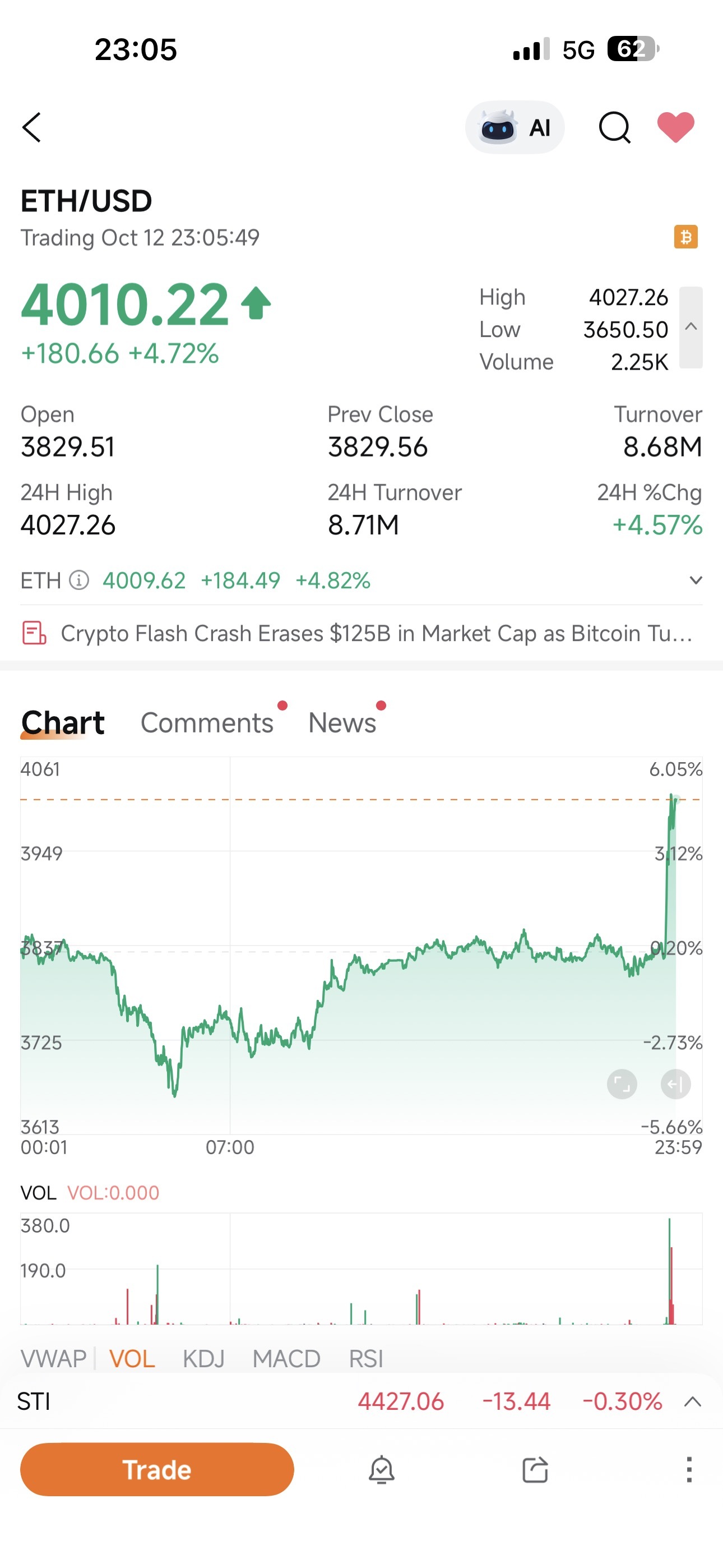Open the News tab

click(x=342, y=722)
